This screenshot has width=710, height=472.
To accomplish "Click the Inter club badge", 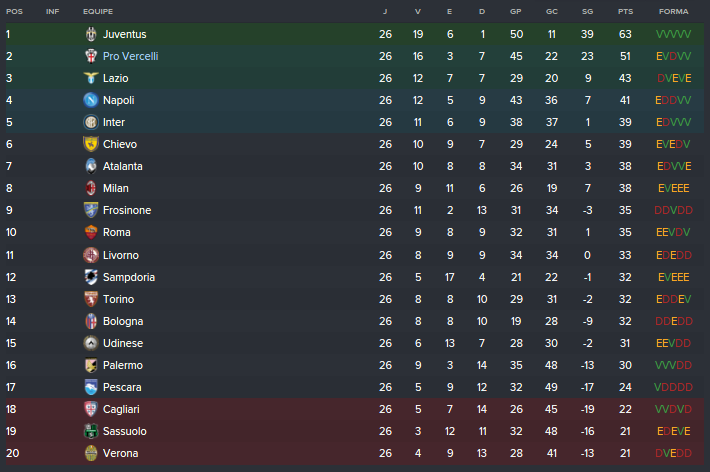I will click(x=91, y=122).
